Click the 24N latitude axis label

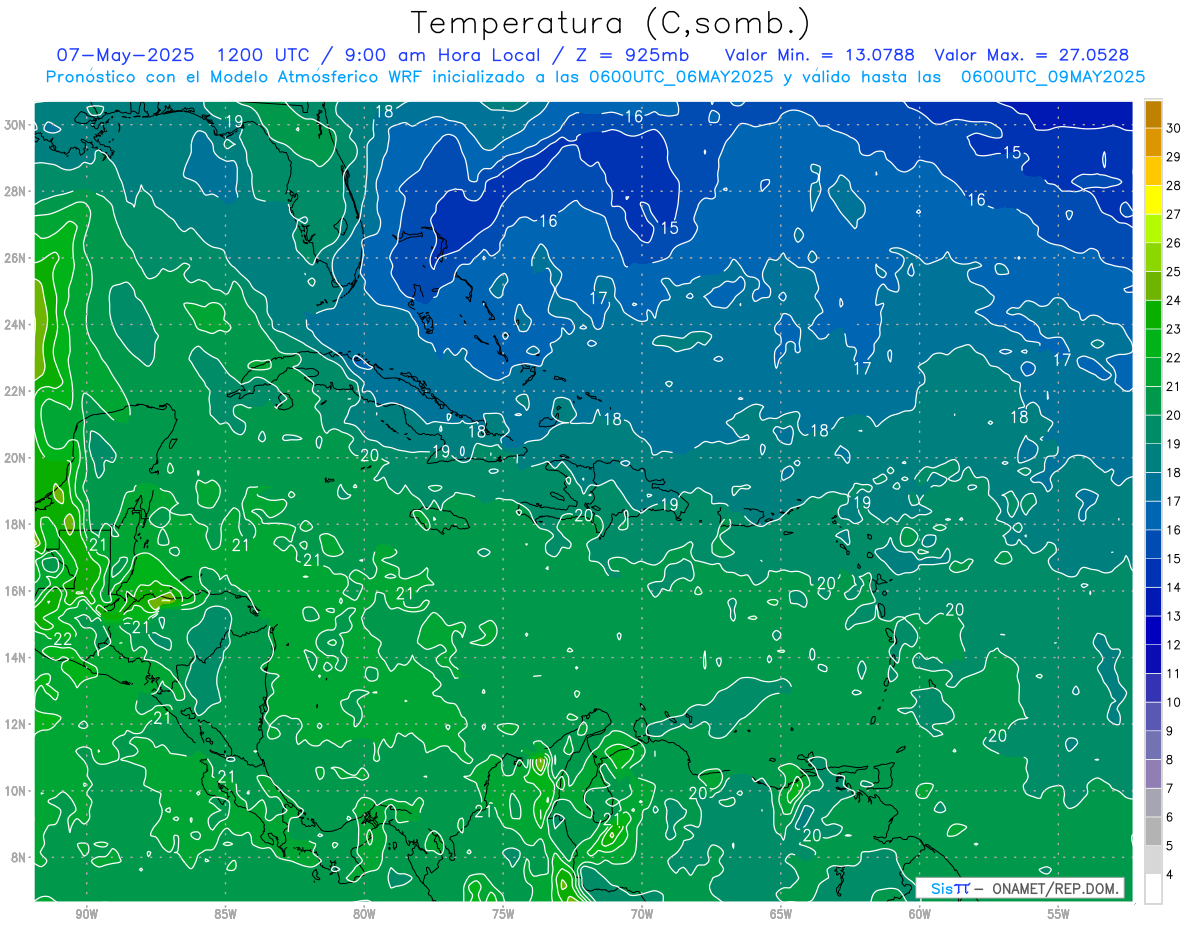(x=16, y=324)
